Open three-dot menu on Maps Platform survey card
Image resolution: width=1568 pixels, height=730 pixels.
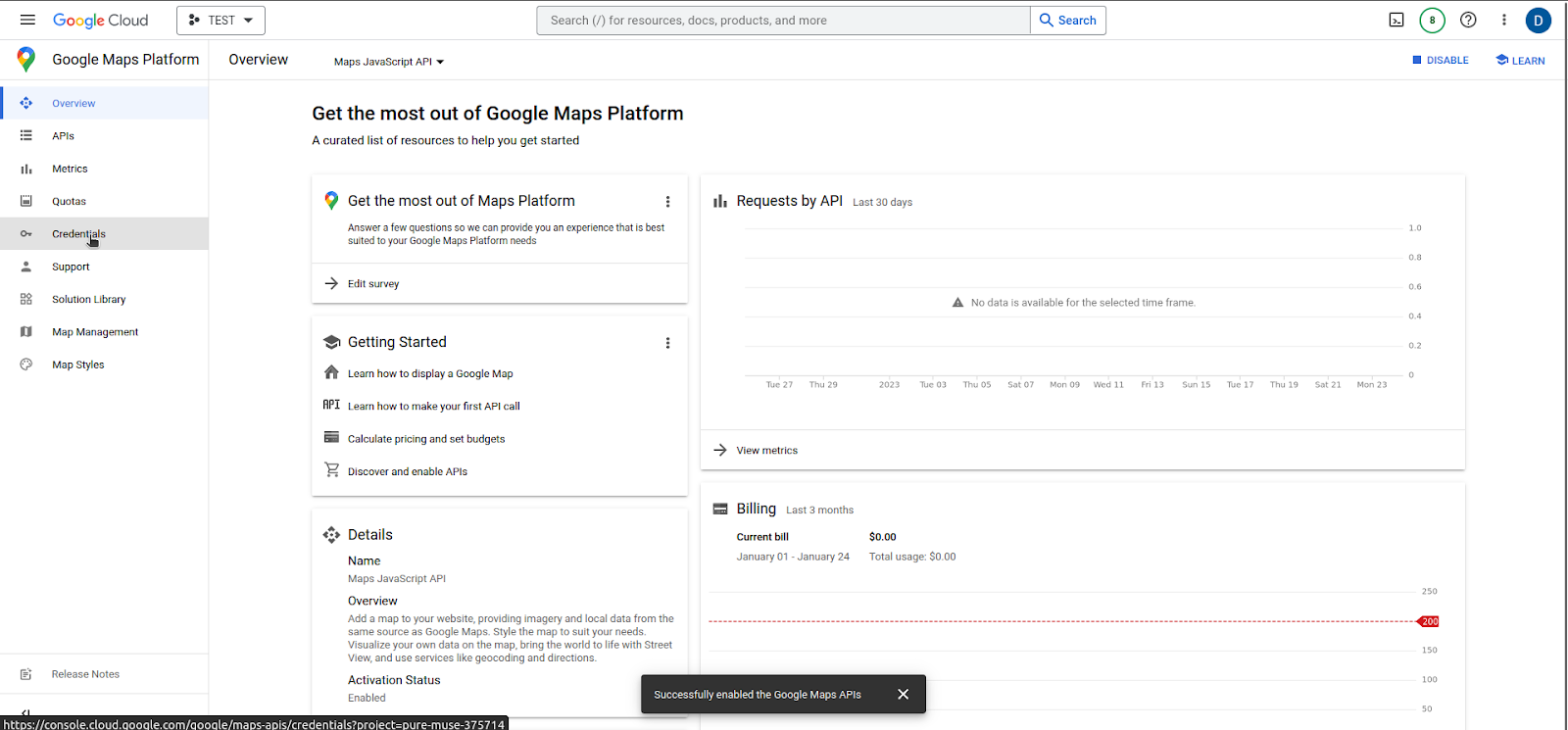[x=667, y=202]
